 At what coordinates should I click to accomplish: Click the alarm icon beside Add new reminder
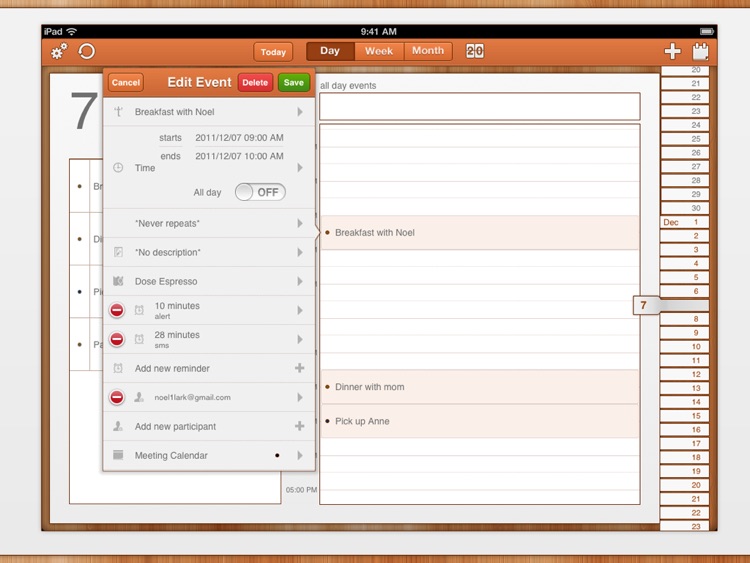[118, 368]
